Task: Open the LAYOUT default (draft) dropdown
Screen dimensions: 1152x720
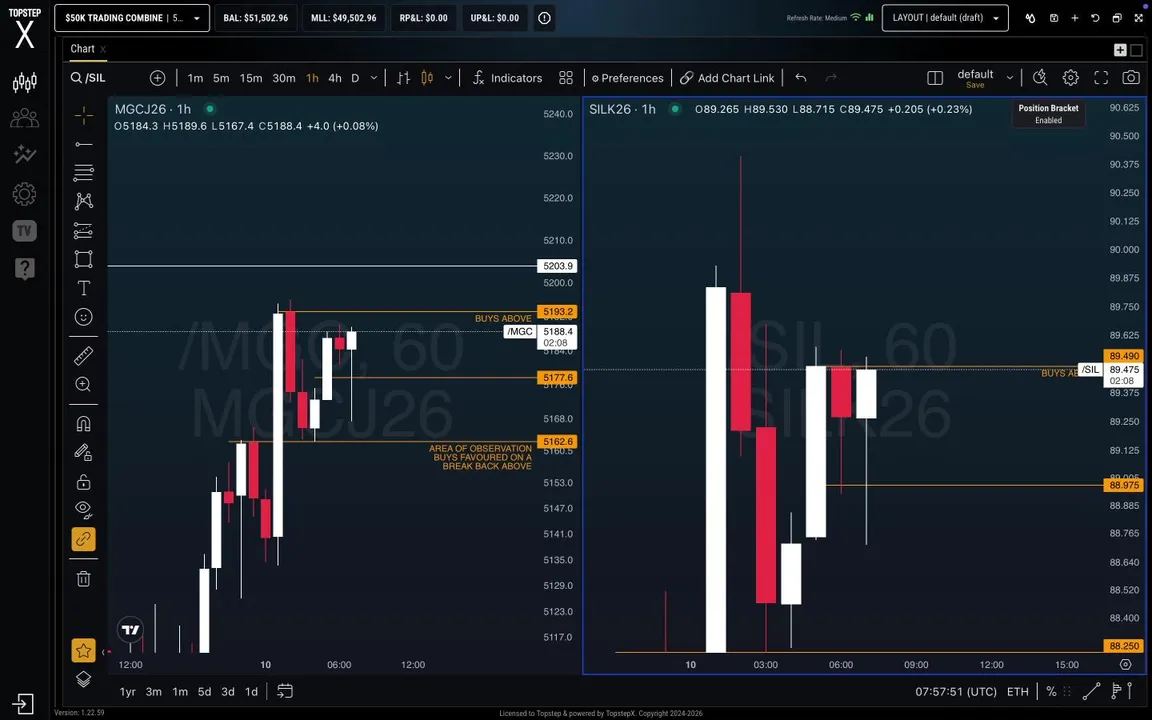Action: 945,18
